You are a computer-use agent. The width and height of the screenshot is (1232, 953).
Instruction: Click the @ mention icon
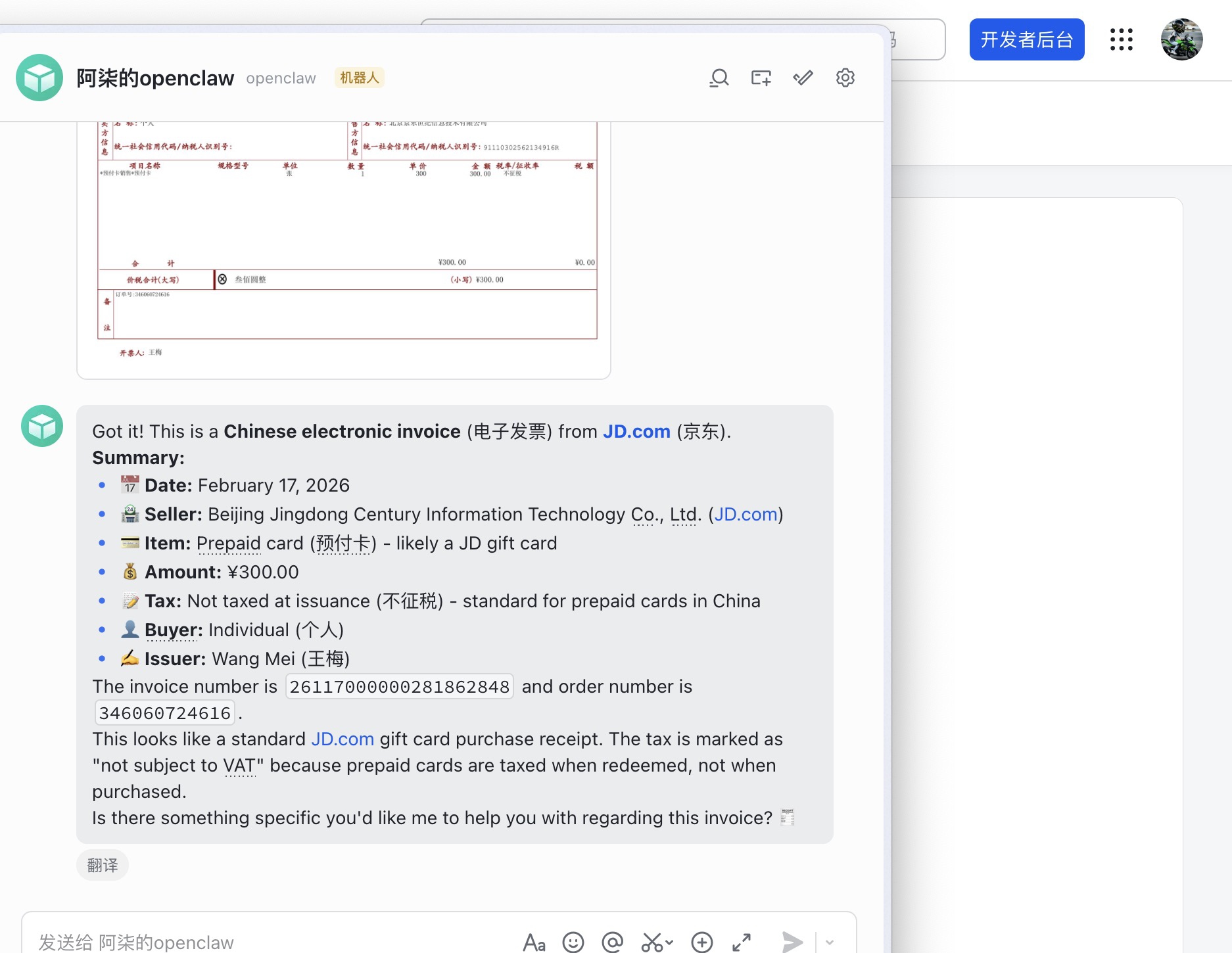[613, 942]
